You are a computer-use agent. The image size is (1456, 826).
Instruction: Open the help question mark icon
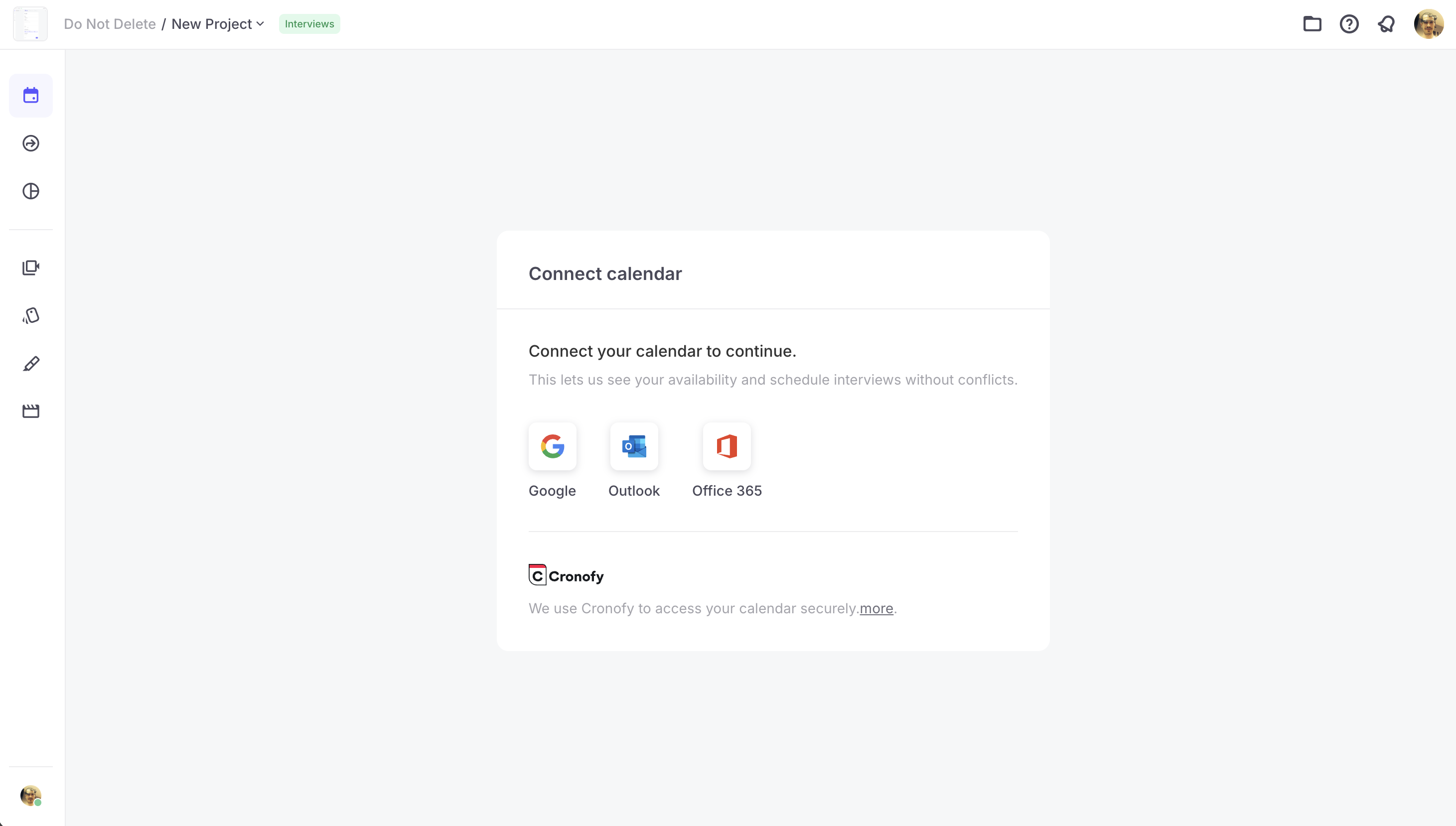[x=1349, y=24]
